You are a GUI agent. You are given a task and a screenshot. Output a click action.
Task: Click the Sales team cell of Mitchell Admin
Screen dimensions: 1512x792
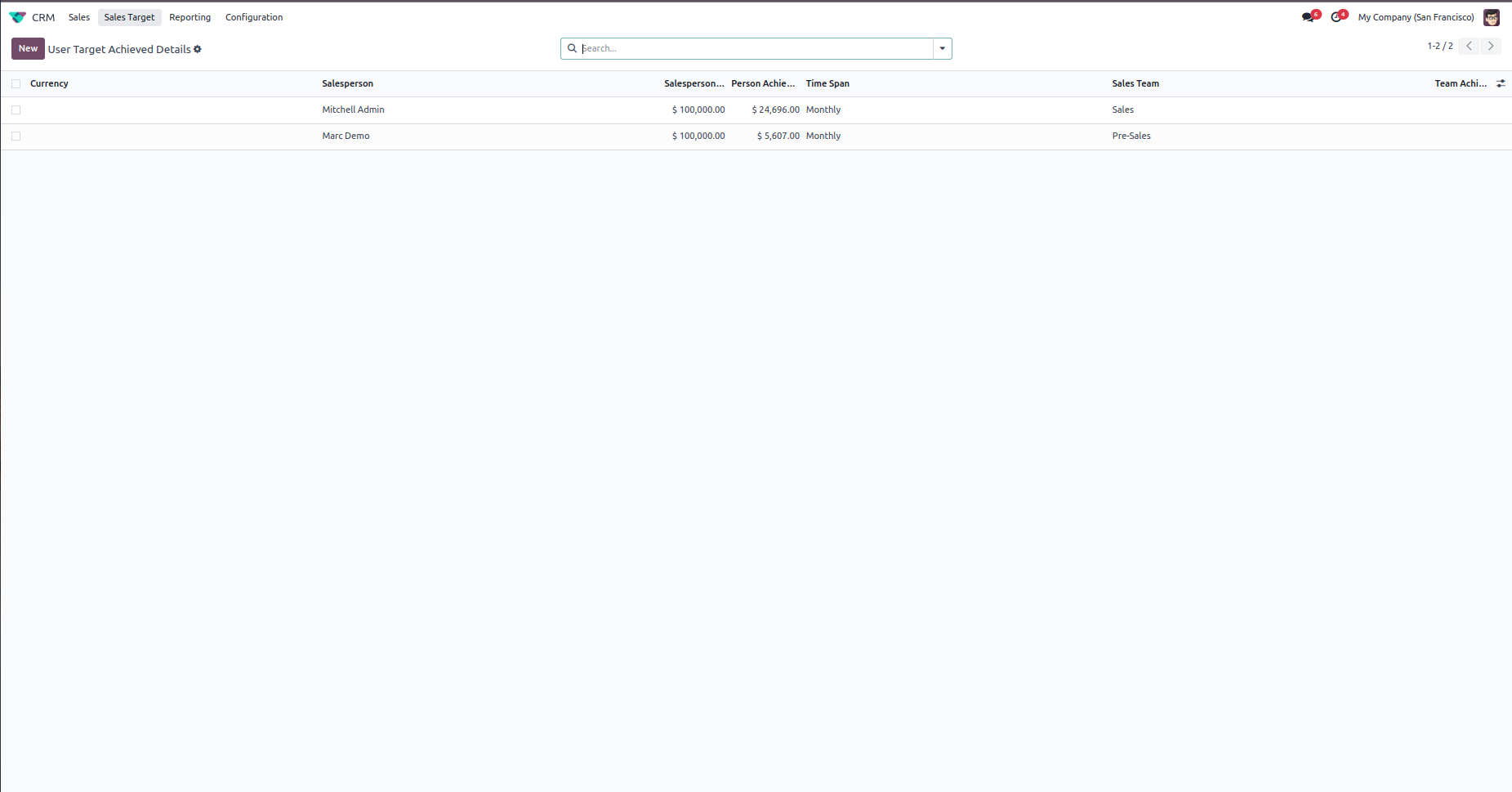[x=1123, y=110]
